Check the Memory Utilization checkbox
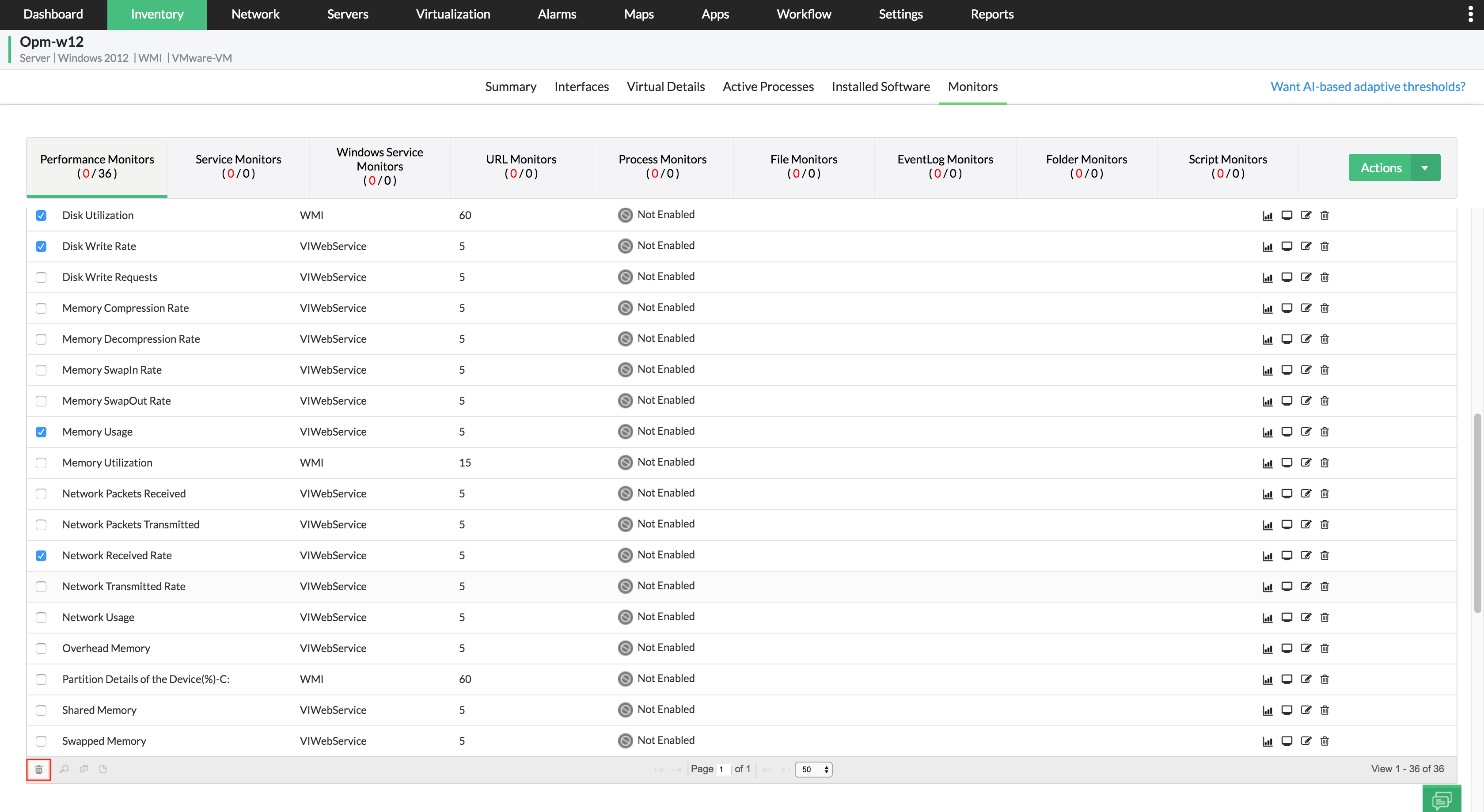 pos(41,463)
